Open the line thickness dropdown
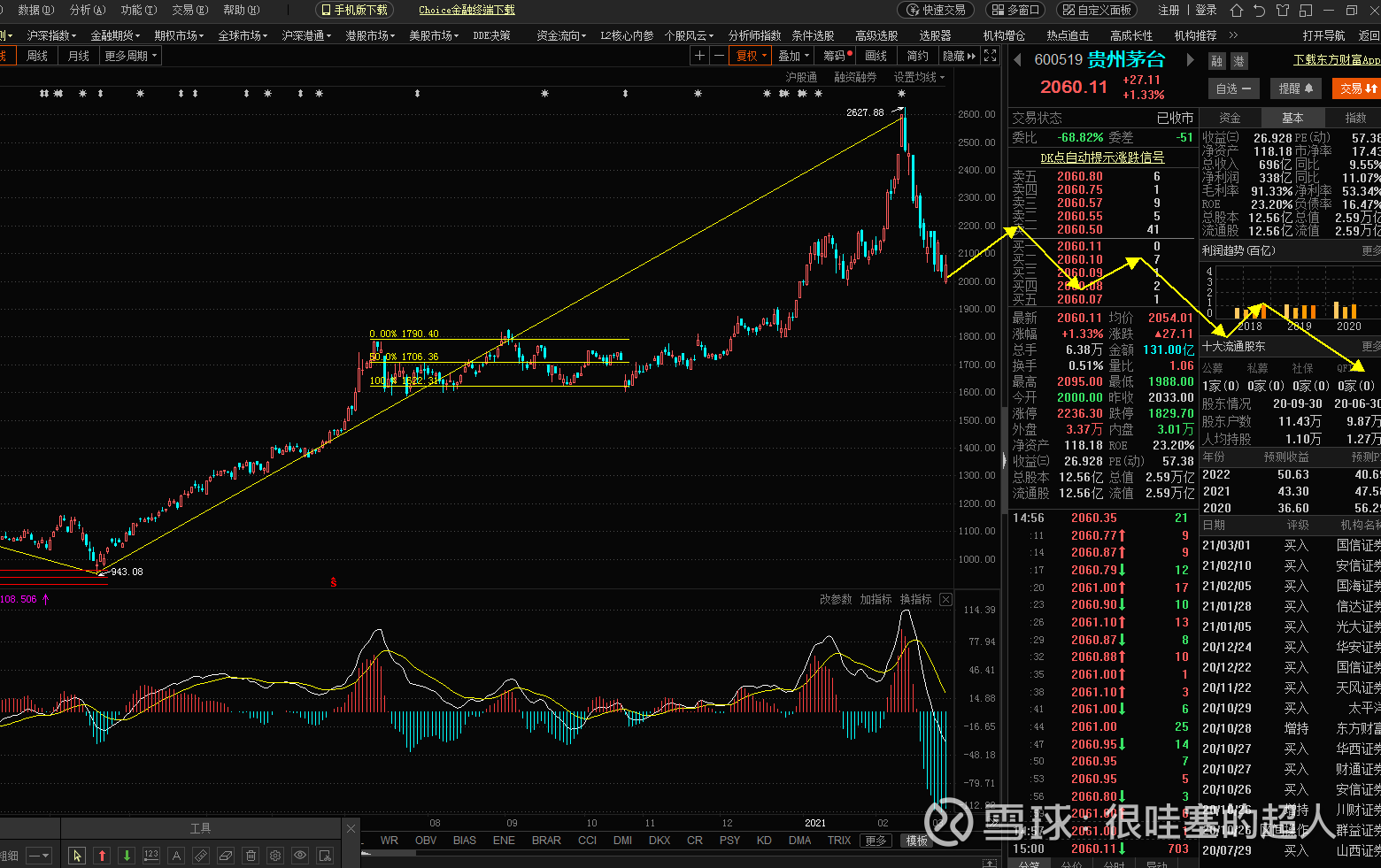This screenshot has height=868, width=1381. [x=39, y=856]
